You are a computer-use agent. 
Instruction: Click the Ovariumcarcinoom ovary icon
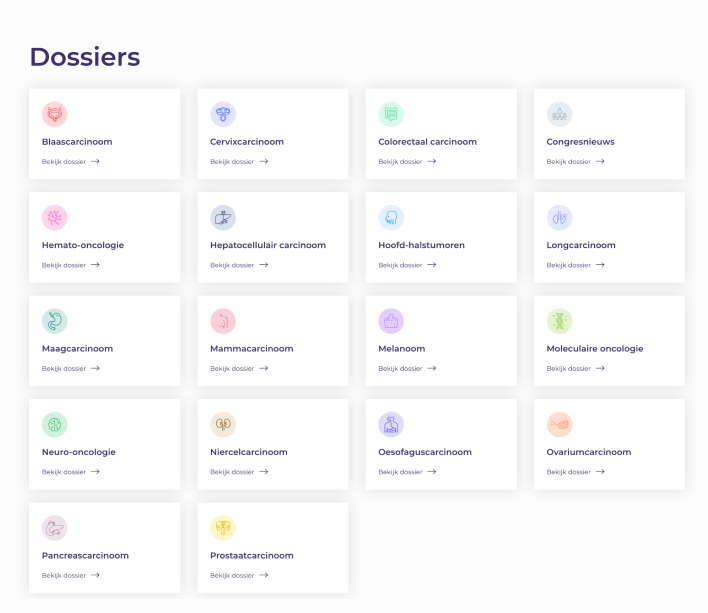(559, 424)
